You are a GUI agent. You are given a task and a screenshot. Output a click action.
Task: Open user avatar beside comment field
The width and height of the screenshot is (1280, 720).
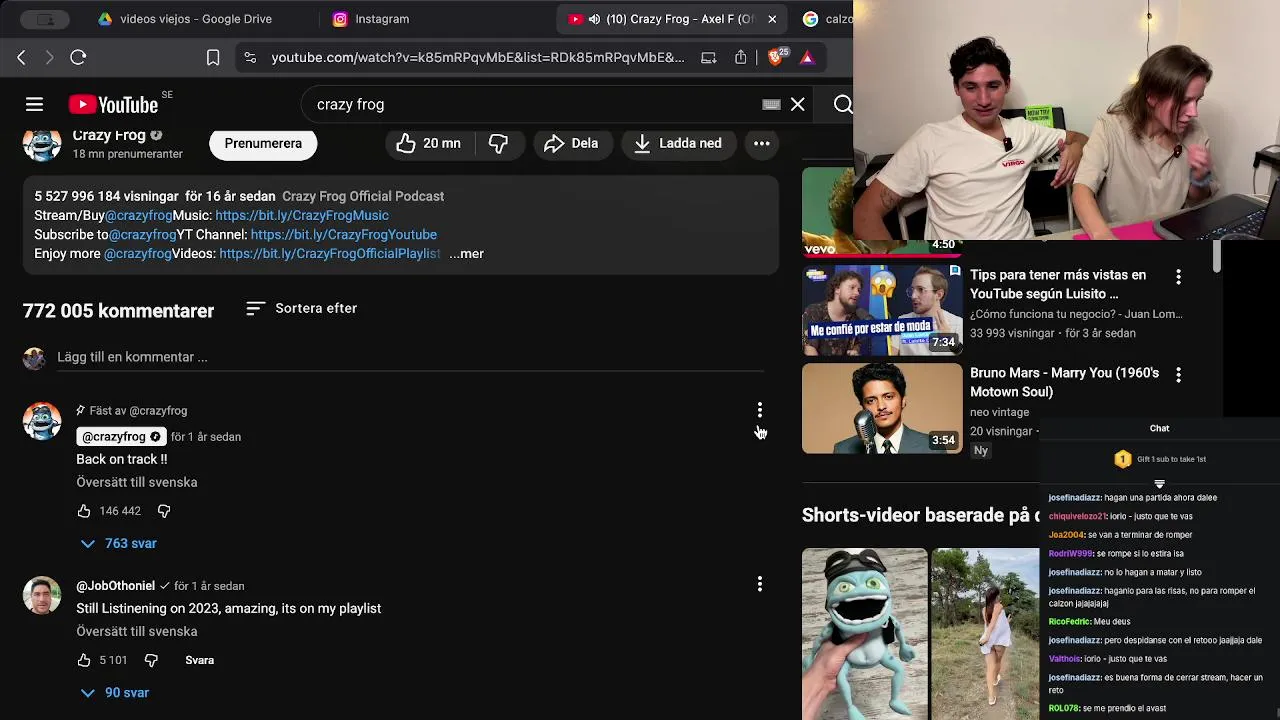[35, 358]
